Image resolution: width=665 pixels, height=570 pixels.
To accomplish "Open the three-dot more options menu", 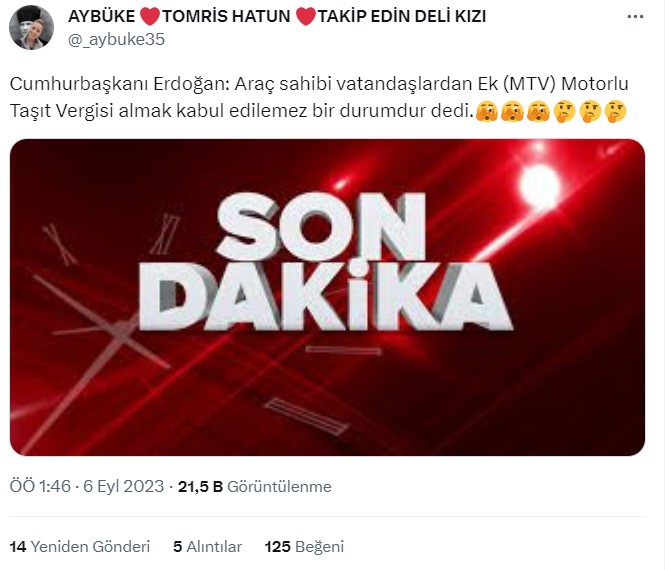I will click(x=635, y=17).
